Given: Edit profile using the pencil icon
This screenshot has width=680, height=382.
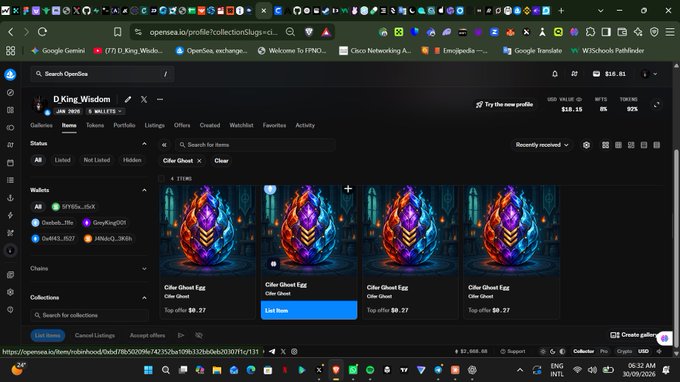Looking at the screenshot, I should (128, 99).
